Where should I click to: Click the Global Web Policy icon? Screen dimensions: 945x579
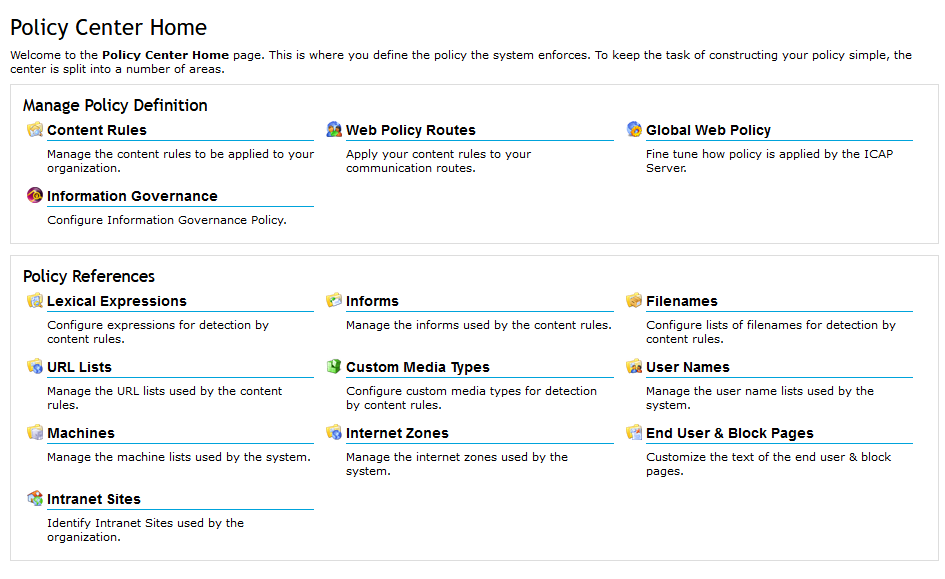pos(634,130)
